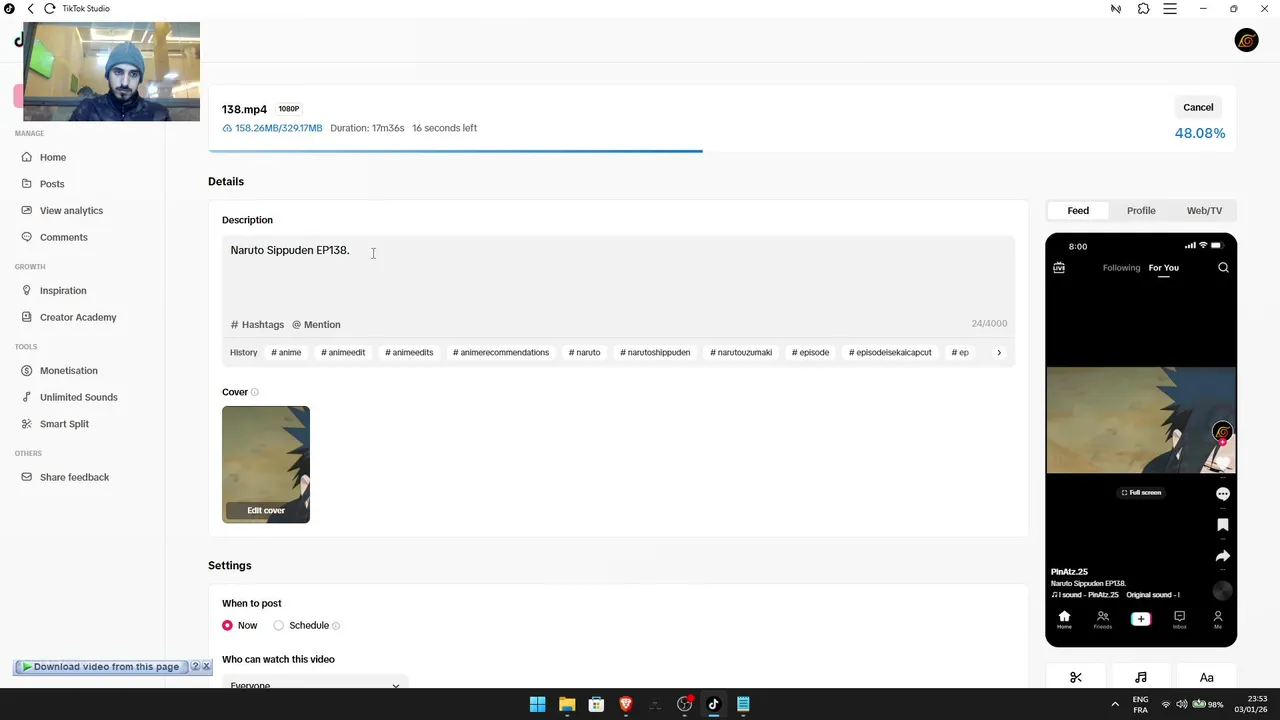The width and height of the screenshot is (1280, 720).
Task: Close the download video overlay bar
Action: [x=207, y=666]
